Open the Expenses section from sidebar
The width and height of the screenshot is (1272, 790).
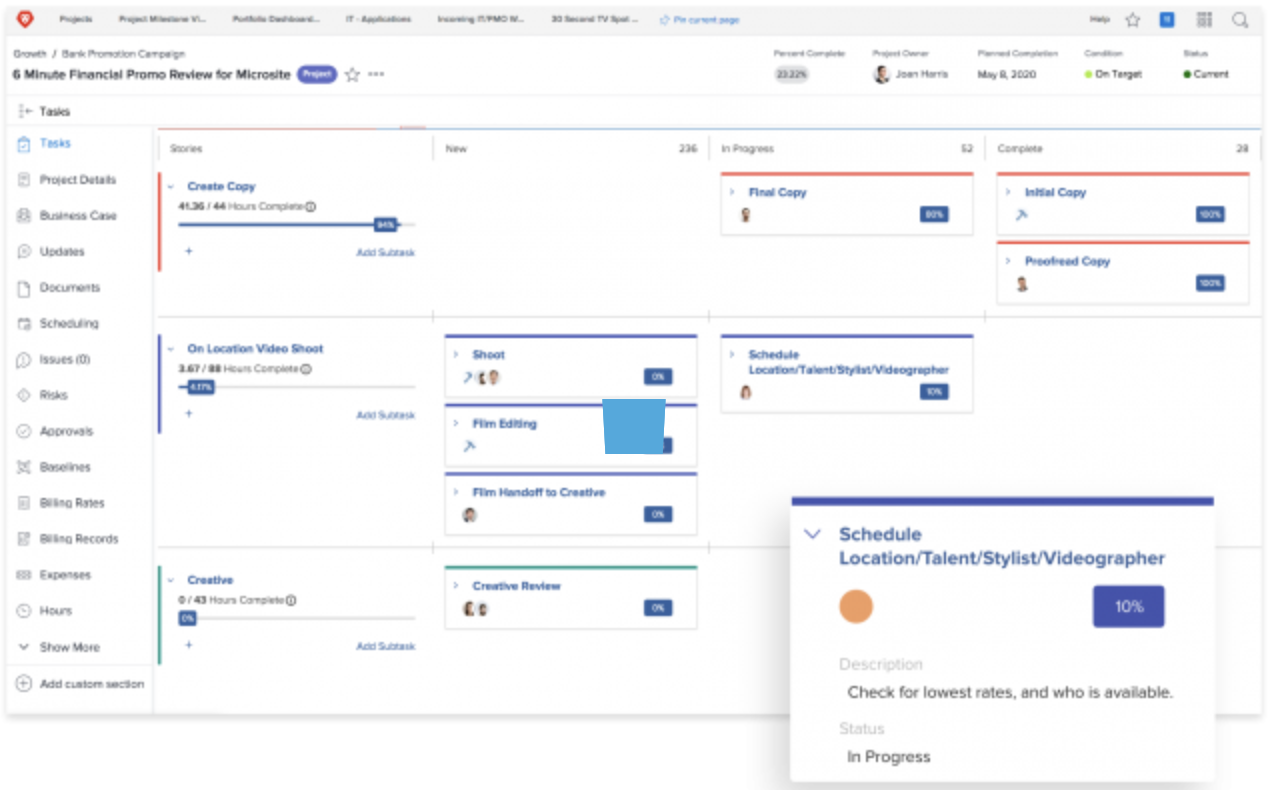click(22, 574)
